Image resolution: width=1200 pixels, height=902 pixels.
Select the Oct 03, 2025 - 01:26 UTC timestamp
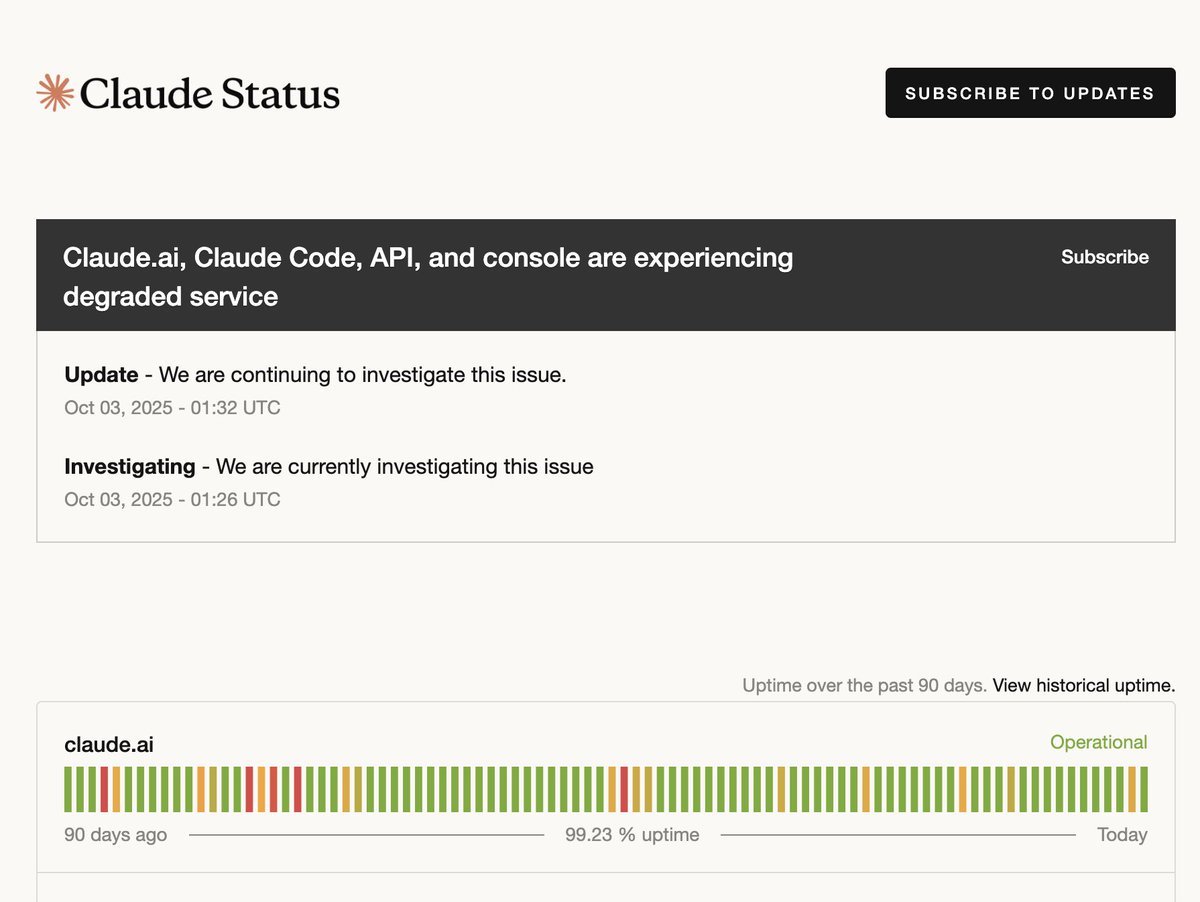tap(172, 498)
